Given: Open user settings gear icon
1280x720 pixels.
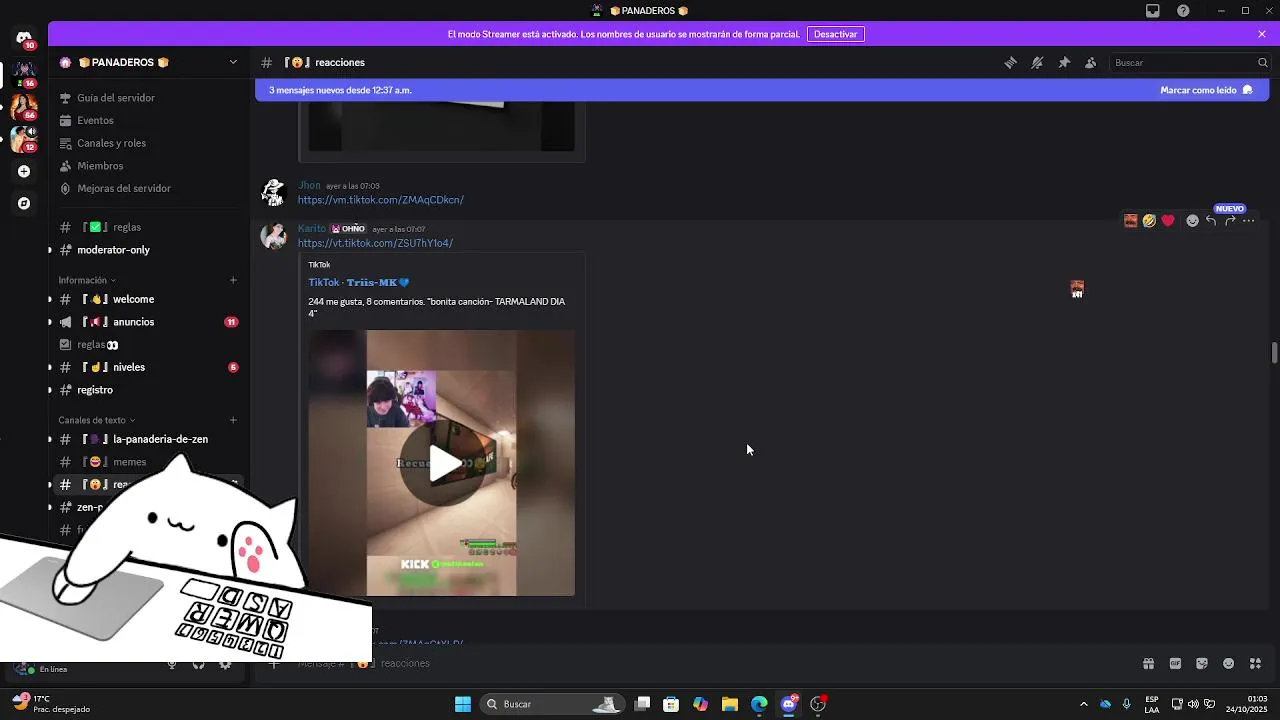Looking at the screenshot, I should click(x=225, y=664).
